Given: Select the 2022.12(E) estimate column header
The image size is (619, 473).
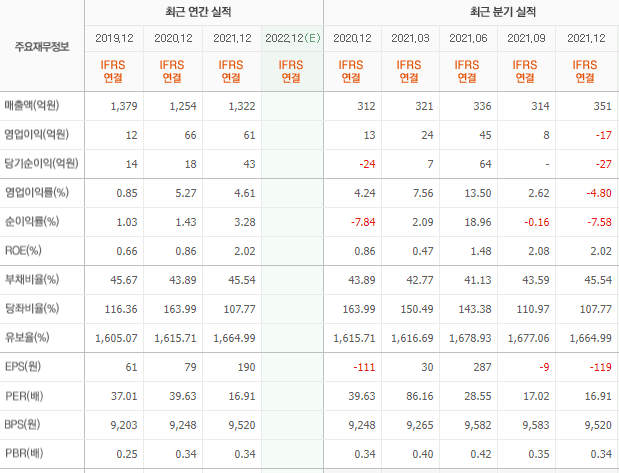Looking at the screenshot, I should [x=293, y=38].
